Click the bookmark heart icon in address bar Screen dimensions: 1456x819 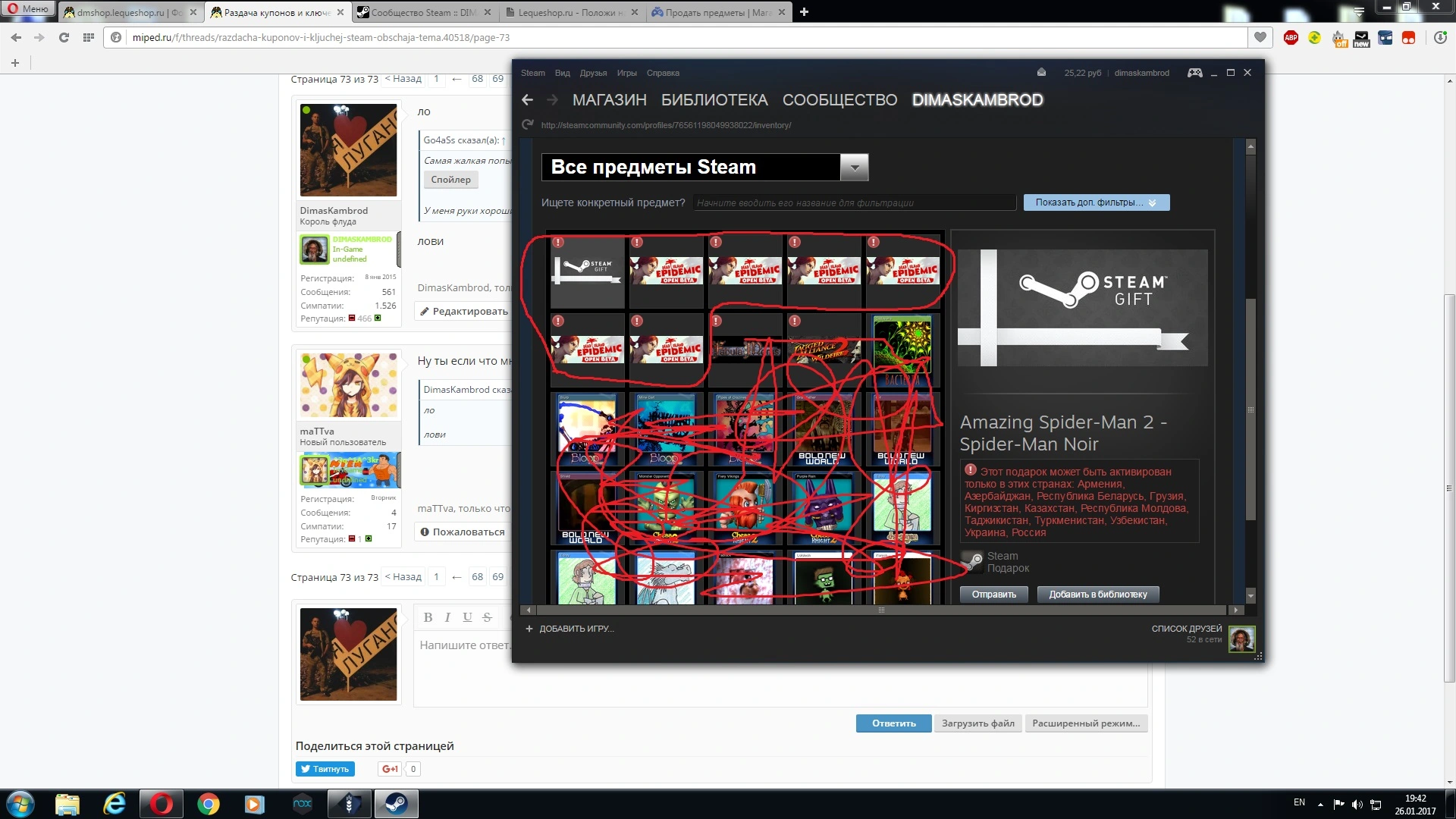(x=1260, y=37)
